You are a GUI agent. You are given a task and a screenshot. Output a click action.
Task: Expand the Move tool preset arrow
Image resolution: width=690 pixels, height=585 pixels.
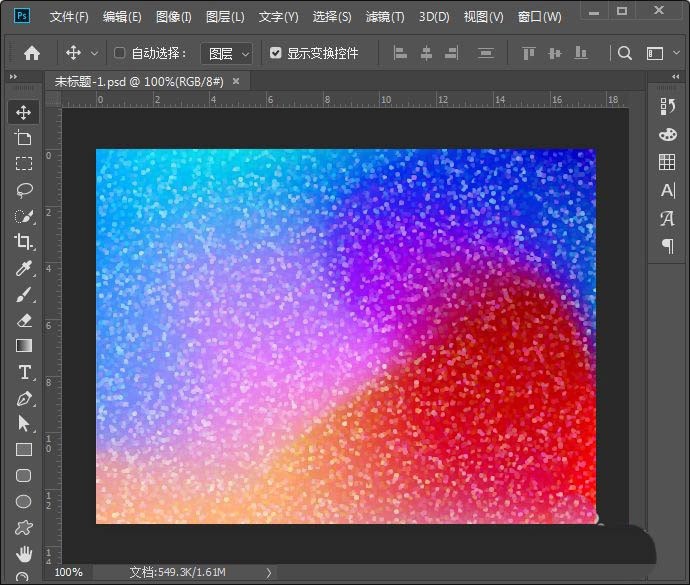pos(95,53)
